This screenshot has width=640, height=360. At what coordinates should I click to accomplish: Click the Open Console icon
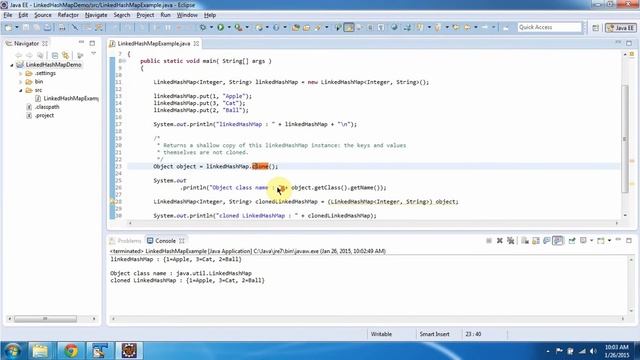pyautogui.click(x=600, y=241)
